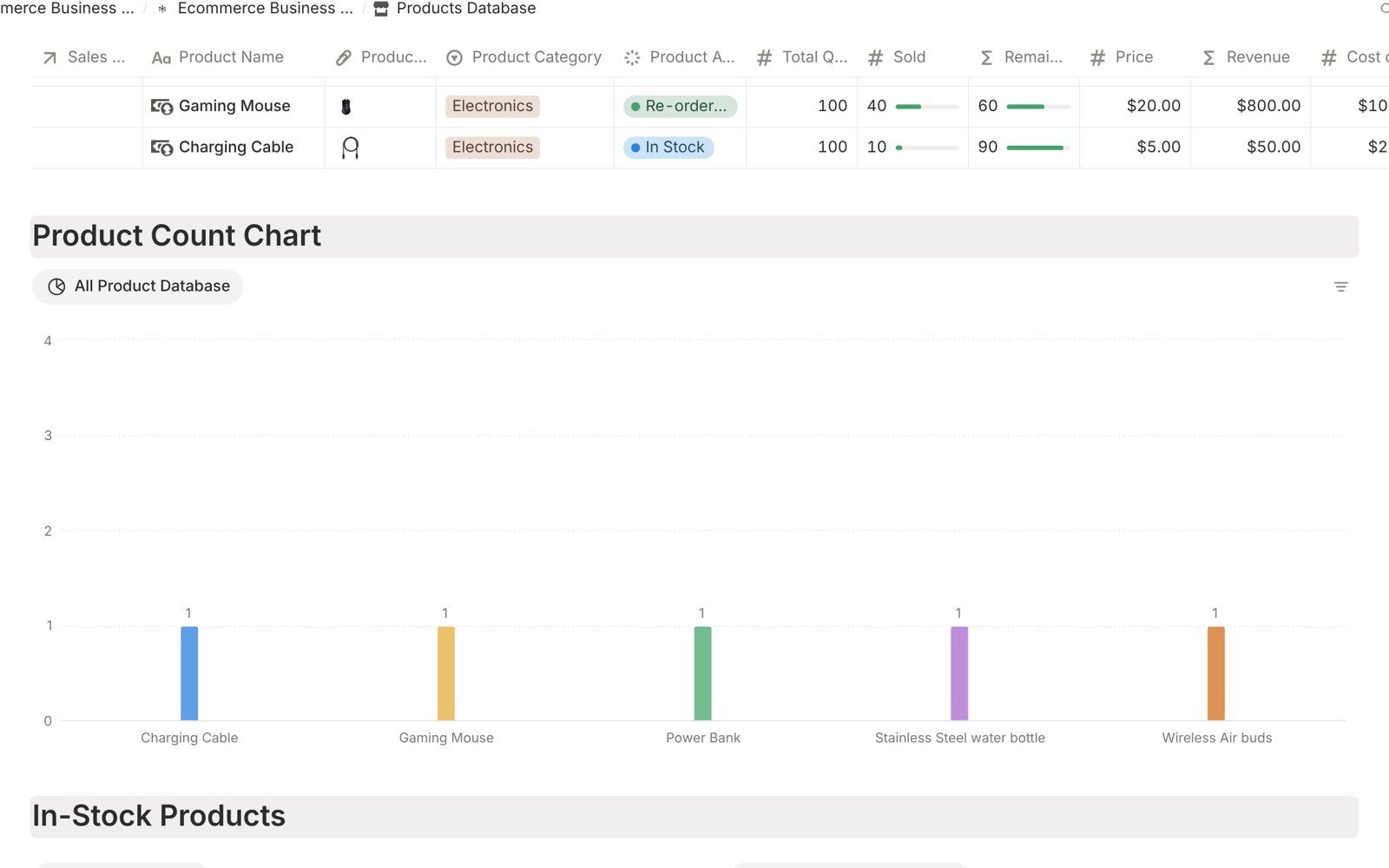Viewport: 1389px width, 868px height.
Task: Open the Gaming Mouse product page
Action: (234, 106)
